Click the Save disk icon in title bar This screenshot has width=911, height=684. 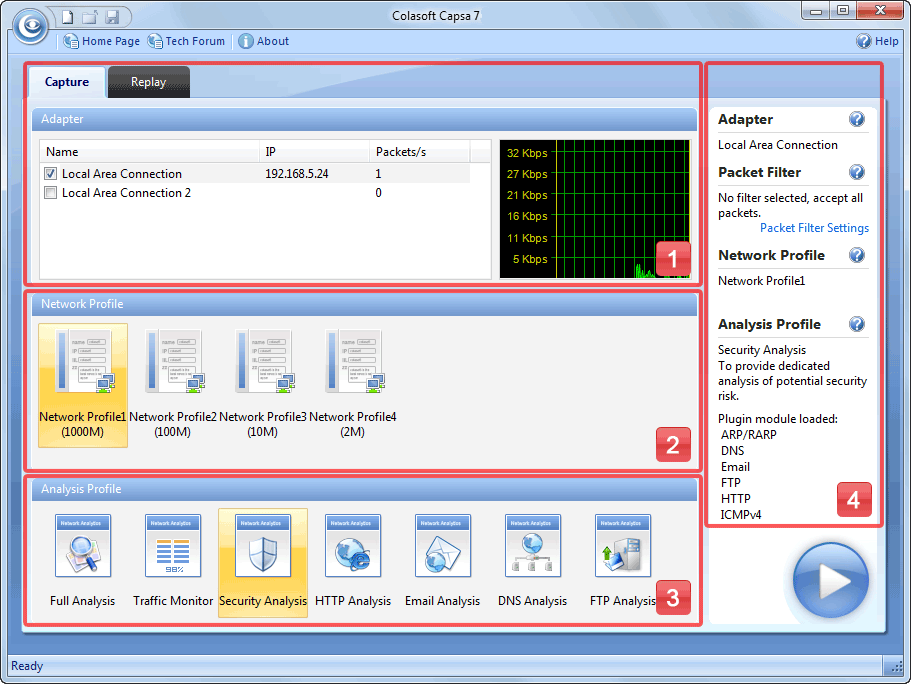click(x=112, y=17)
